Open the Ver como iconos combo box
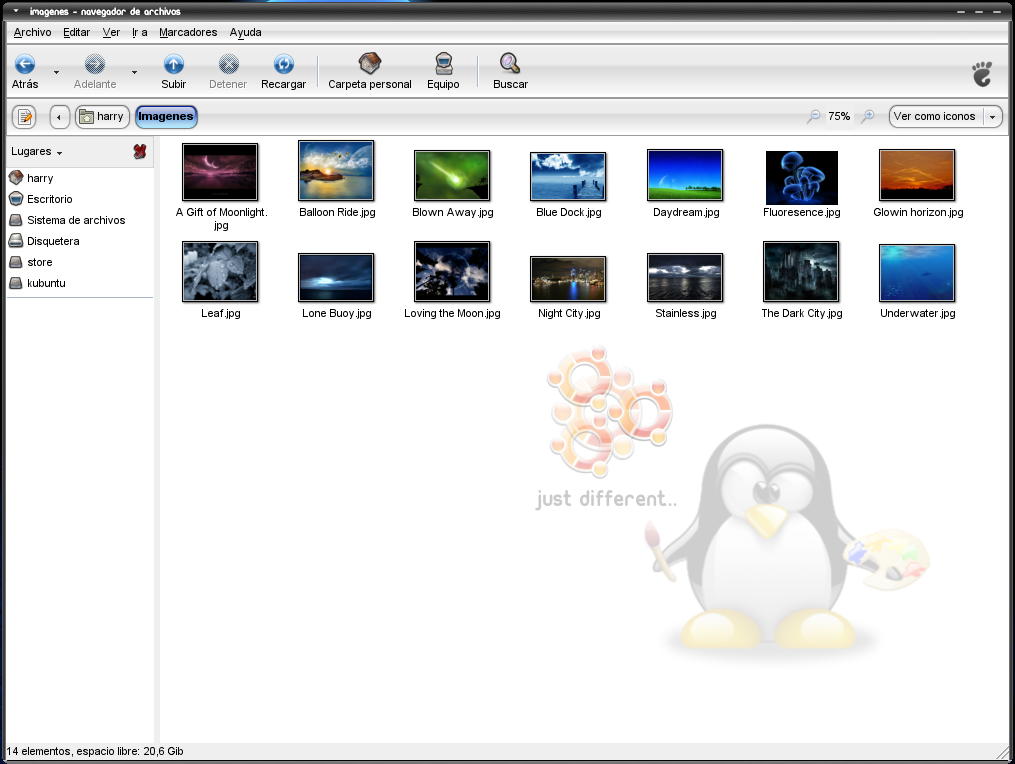The width and height of the screenshot is (1015, 764). point(946,117)
